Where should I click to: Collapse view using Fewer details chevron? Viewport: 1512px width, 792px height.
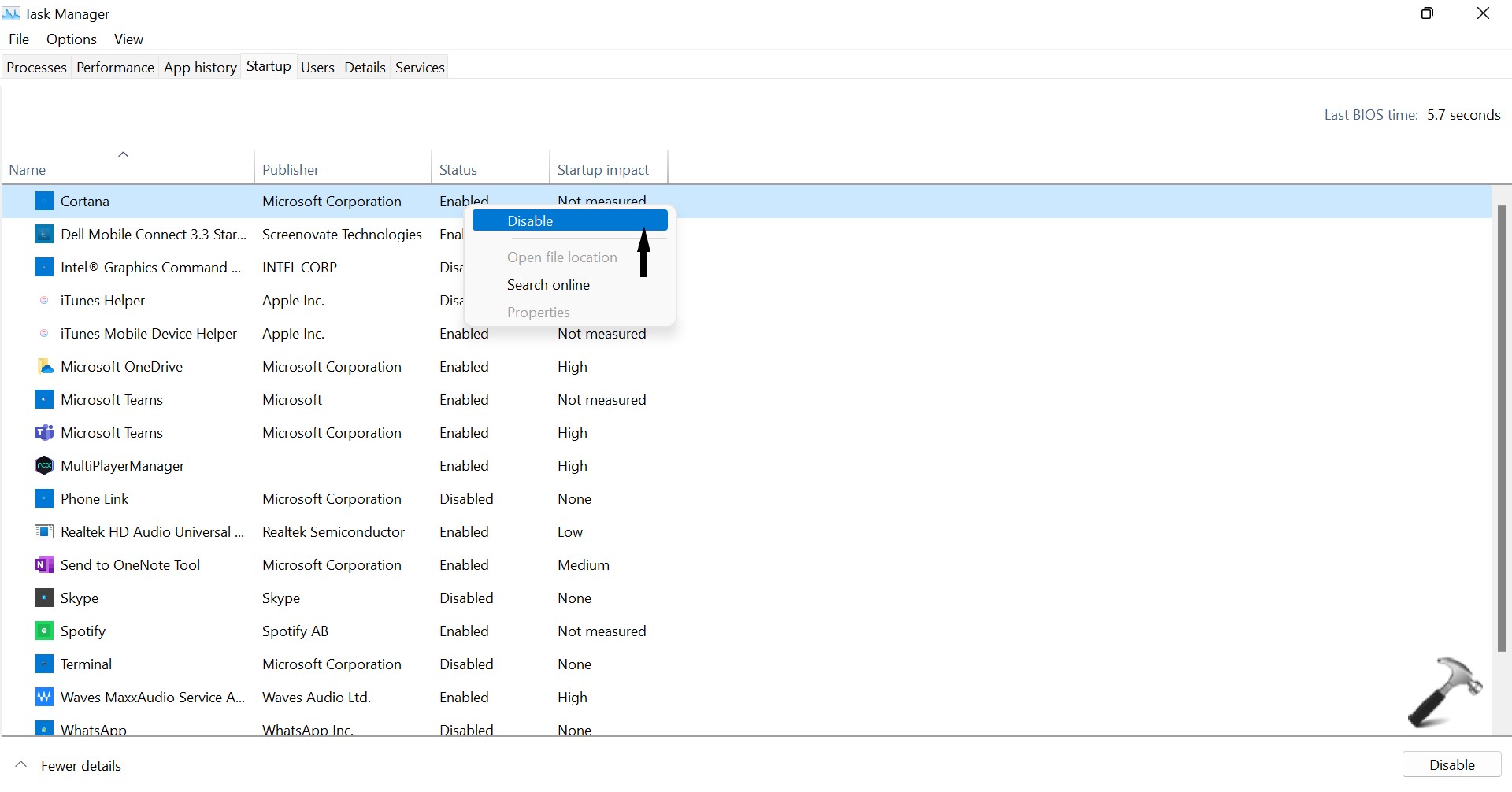point(21,765)
